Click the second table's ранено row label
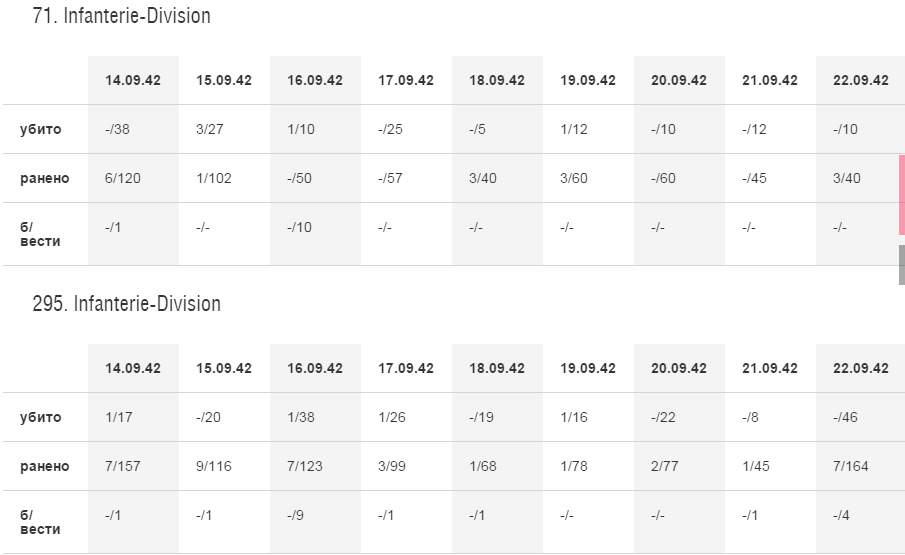905x555 pixels. (x=44, y=466)
